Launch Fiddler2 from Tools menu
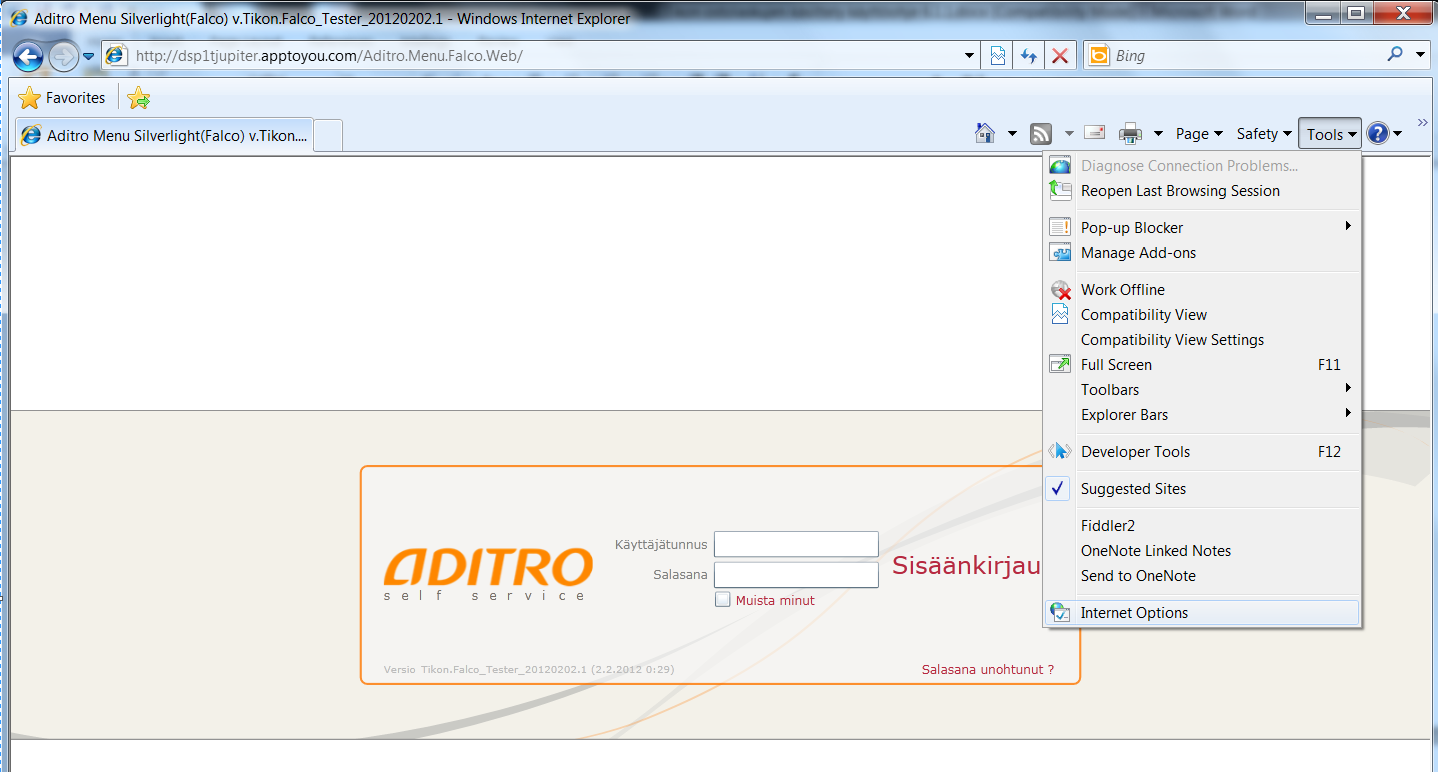Viewport: 1438px width, 772px height. click(1202, 526)
